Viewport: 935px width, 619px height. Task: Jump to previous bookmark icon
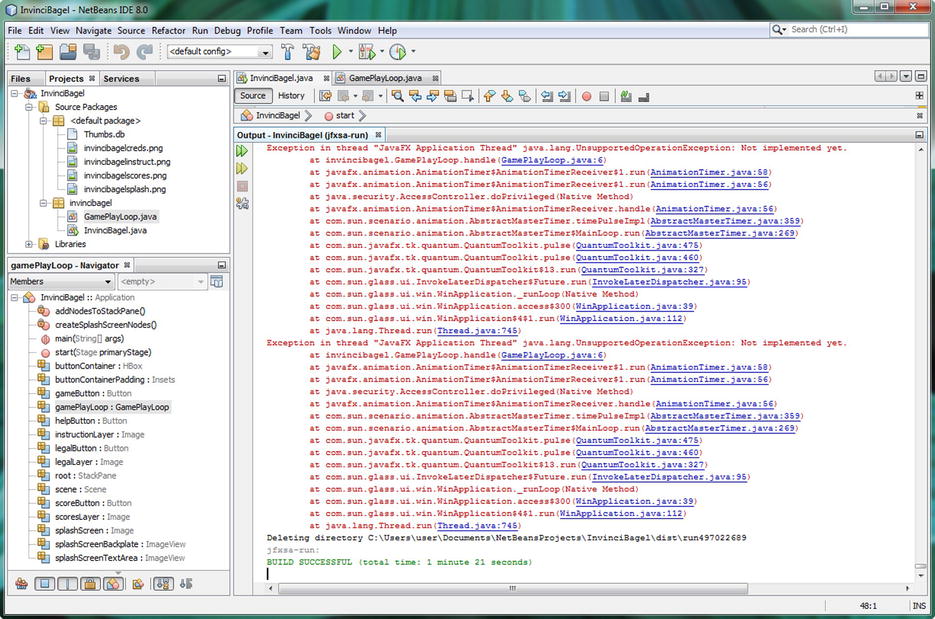[x=489, y=96]
